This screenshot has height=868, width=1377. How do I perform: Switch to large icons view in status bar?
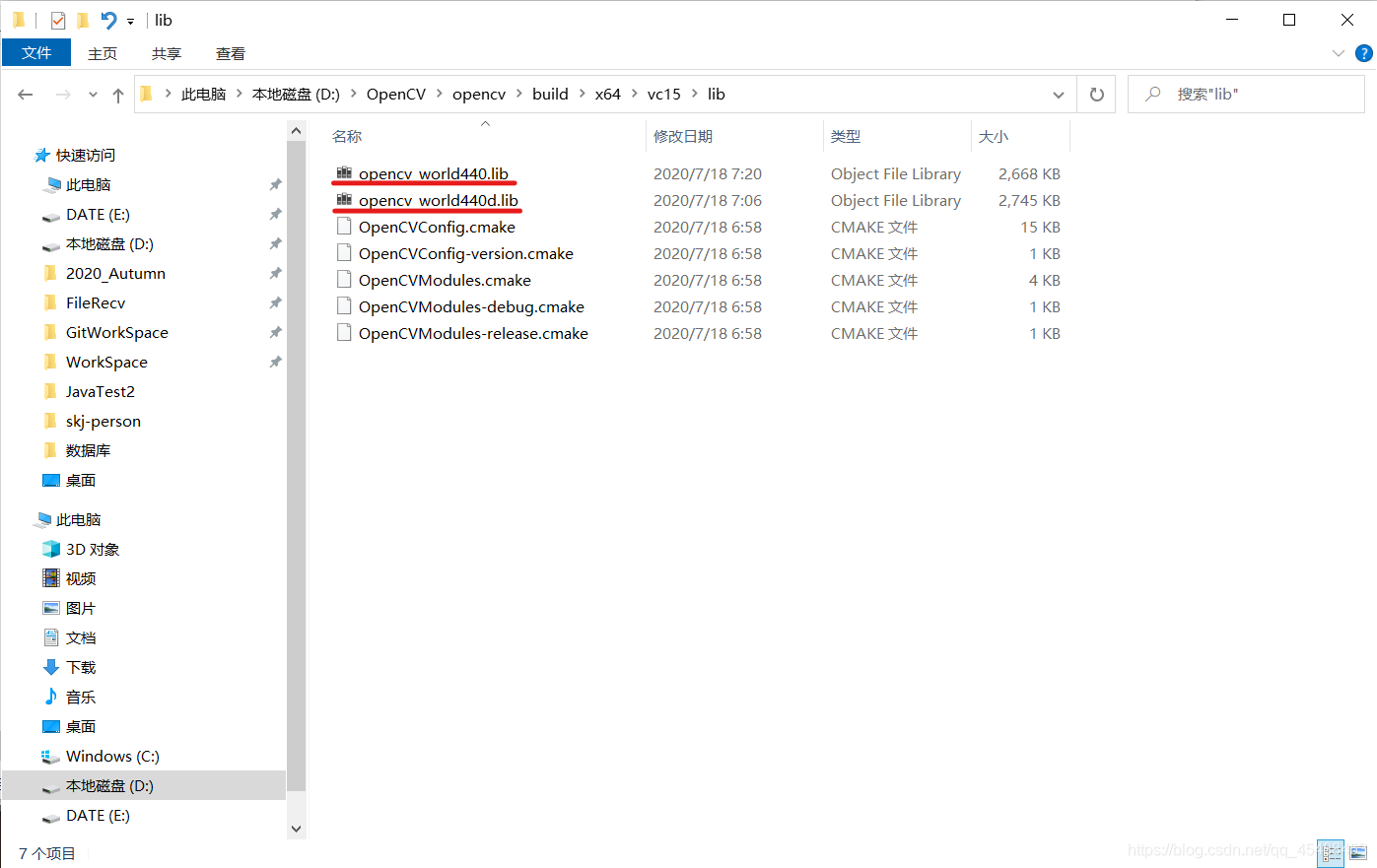click(1358, 852)
